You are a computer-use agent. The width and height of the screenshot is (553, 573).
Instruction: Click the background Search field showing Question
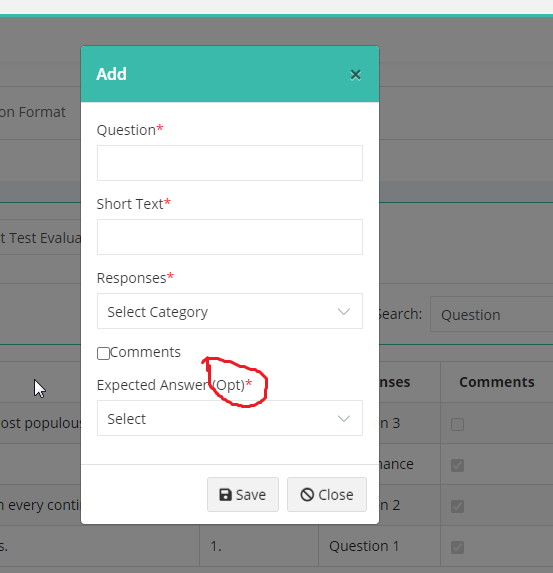click(x=492, y=314)
